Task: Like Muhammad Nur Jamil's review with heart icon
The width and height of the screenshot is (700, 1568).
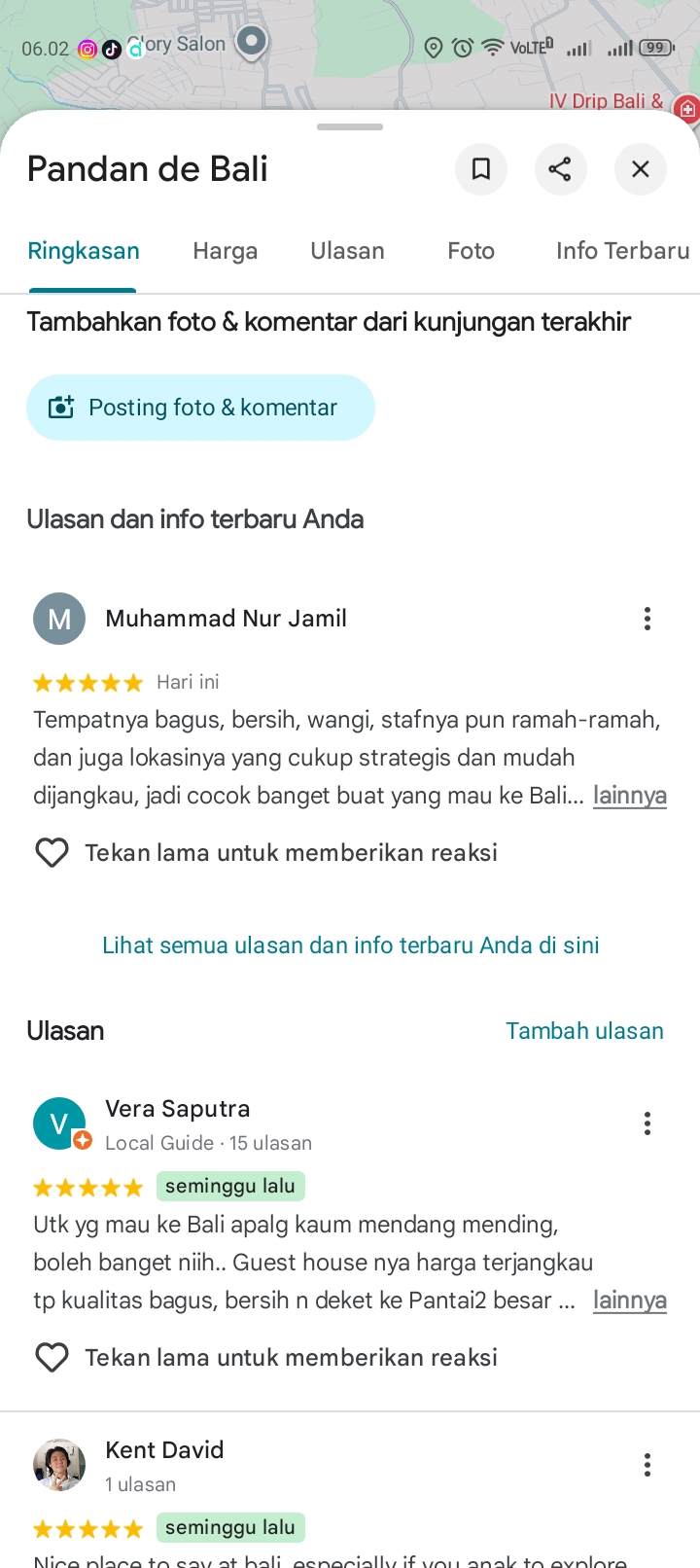Action: (x=52, y=853)
